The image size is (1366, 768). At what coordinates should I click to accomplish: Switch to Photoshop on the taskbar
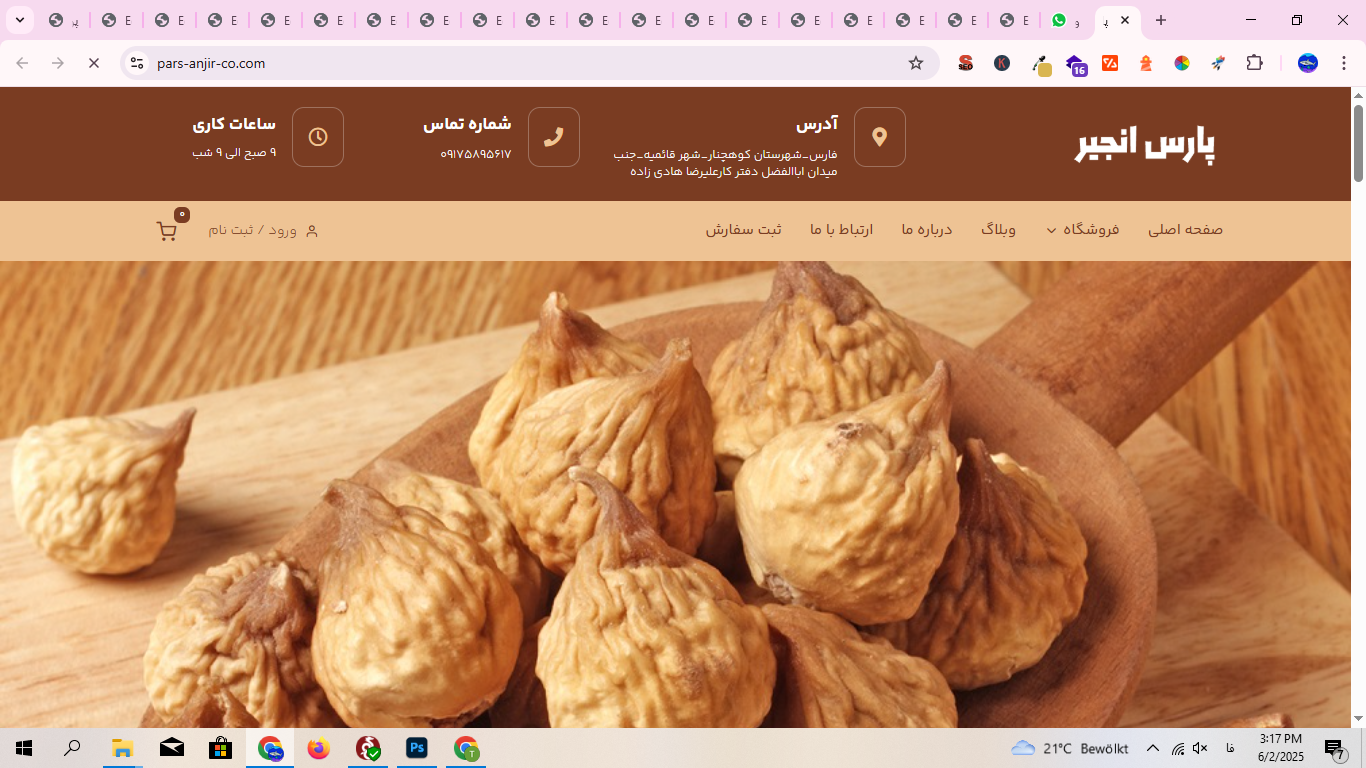click(x=417, y=748)
